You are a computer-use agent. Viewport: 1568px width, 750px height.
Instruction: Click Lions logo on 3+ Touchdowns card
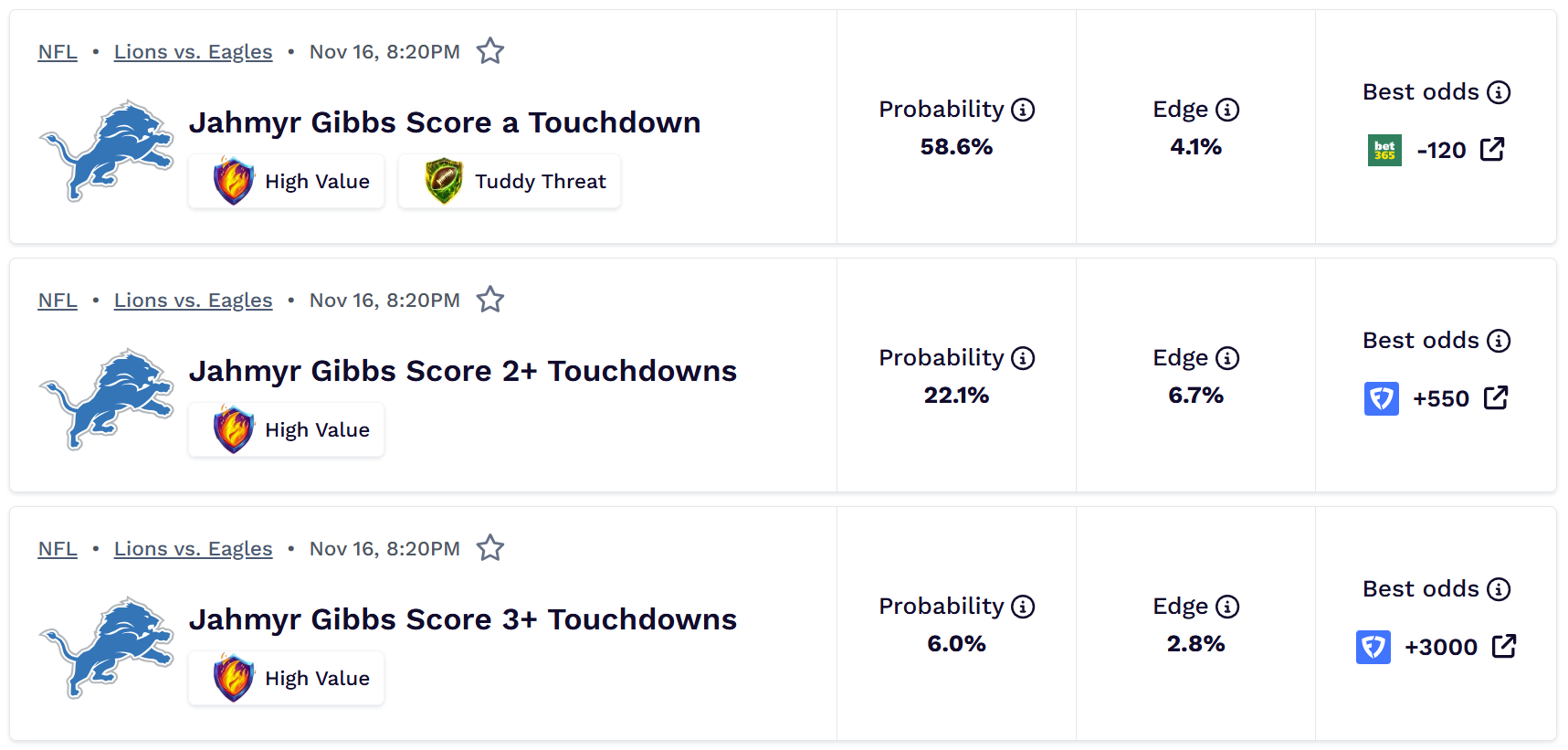tap(107, 647)
